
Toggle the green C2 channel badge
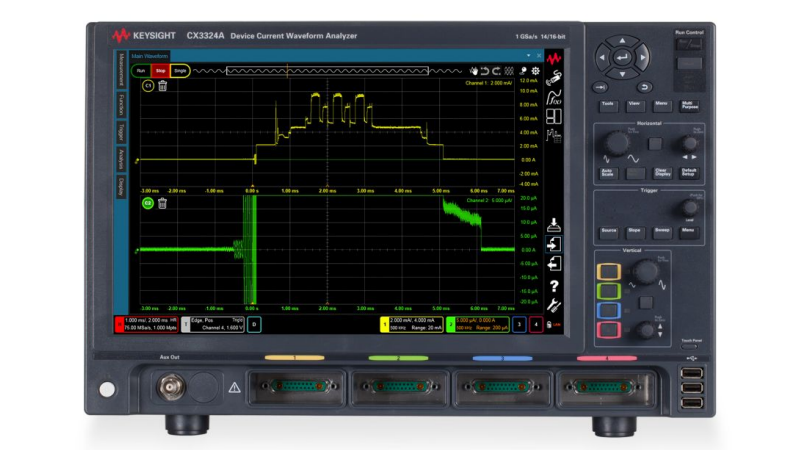pyautogui.click(x=148, y=203)
